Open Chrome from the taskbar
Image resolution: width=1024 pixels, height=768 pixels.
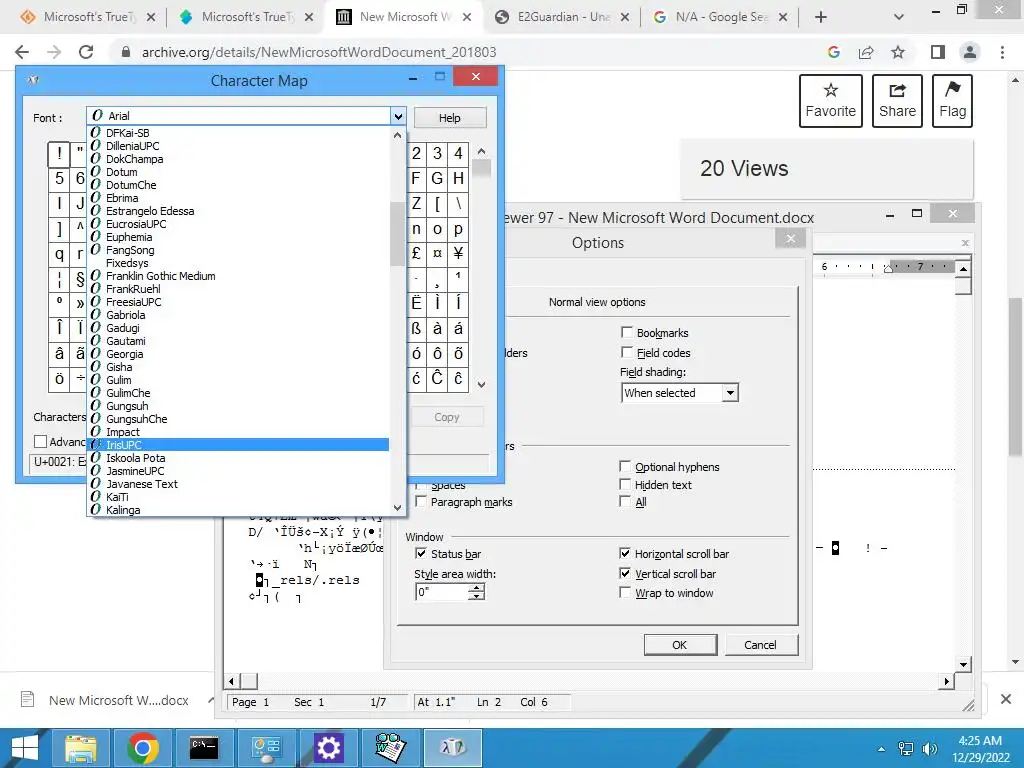pos(143,748)
